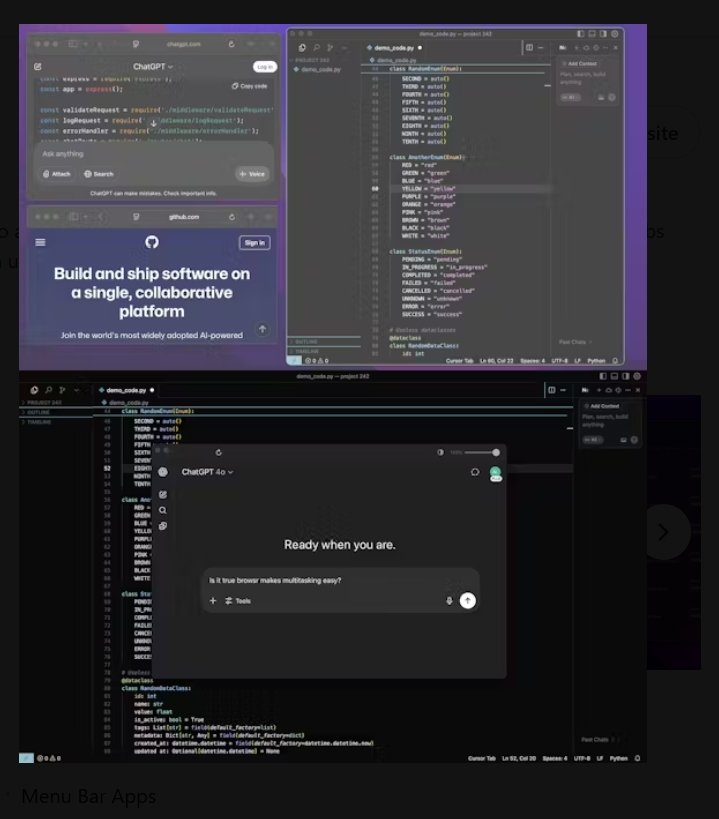Toggle bottom panel layout icon in large editor

click(615, 376)
